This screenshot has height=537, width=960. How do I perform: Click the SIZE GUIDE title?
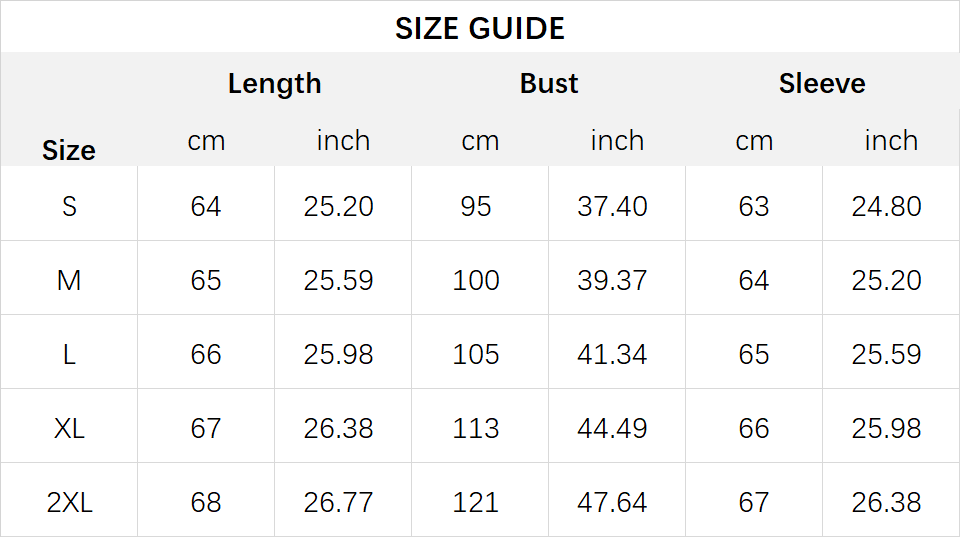pos(479,29)
